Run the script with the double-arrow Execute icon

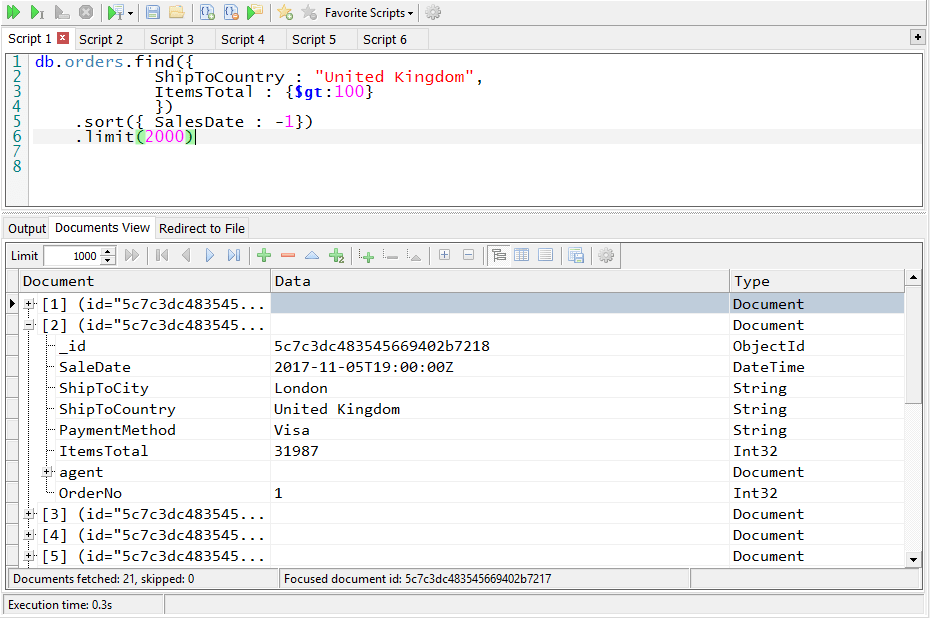coord(13,12)
